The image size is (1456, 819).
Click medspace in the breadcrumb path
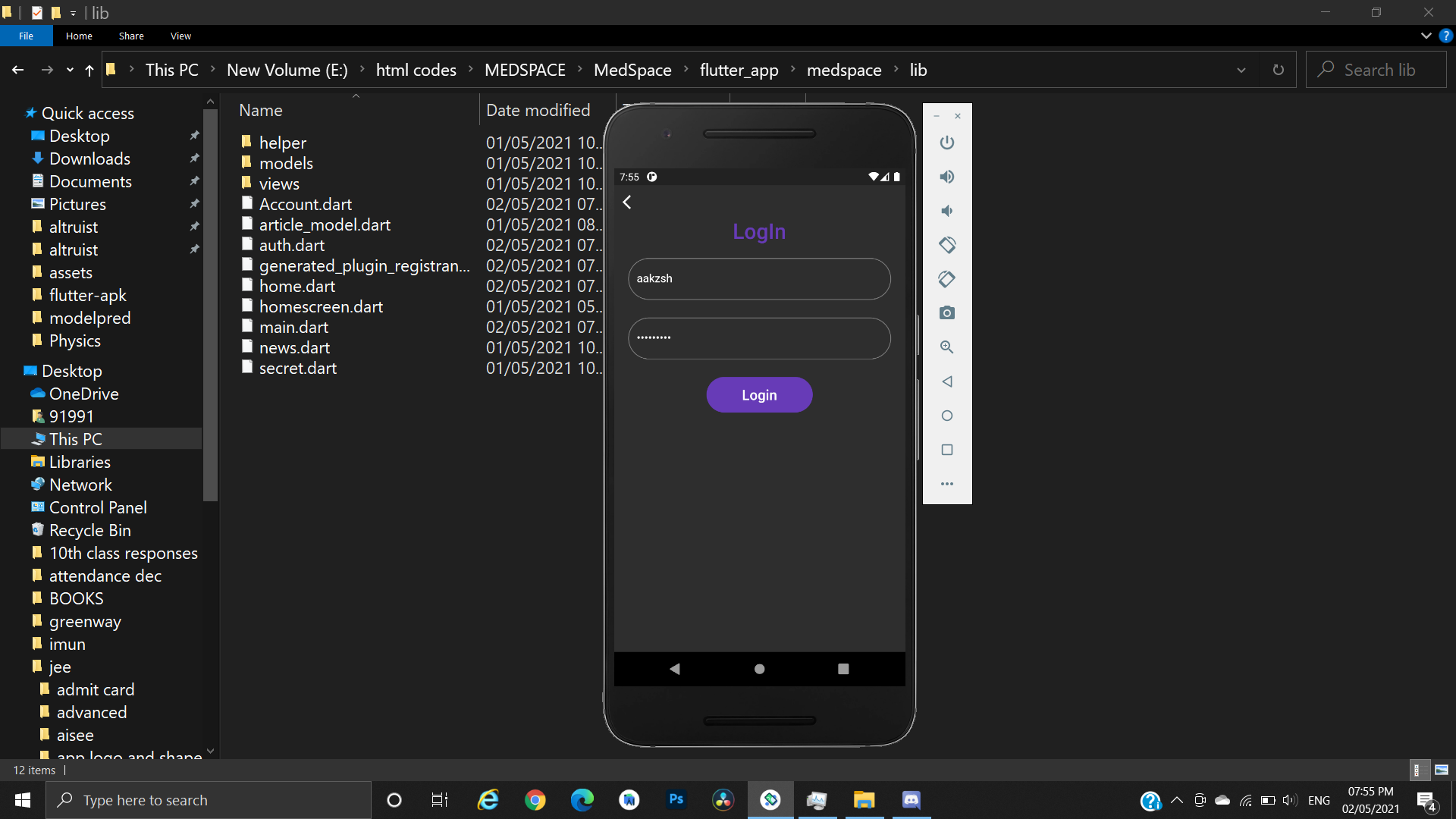coord(843,70)
